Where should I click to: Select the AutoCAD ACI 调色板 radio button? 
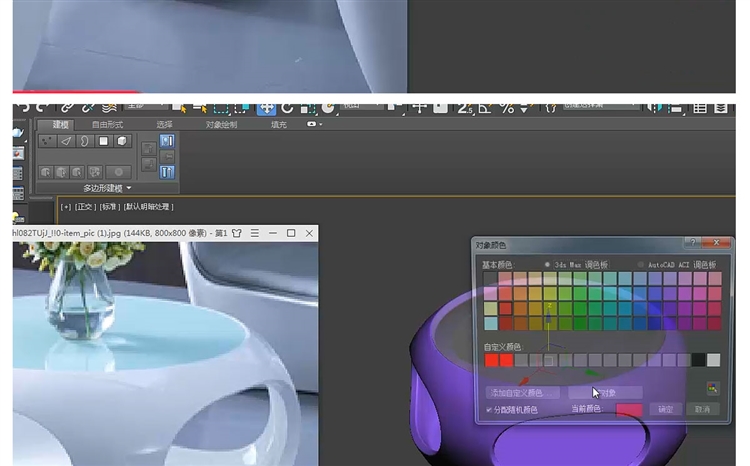pos(640,265)
